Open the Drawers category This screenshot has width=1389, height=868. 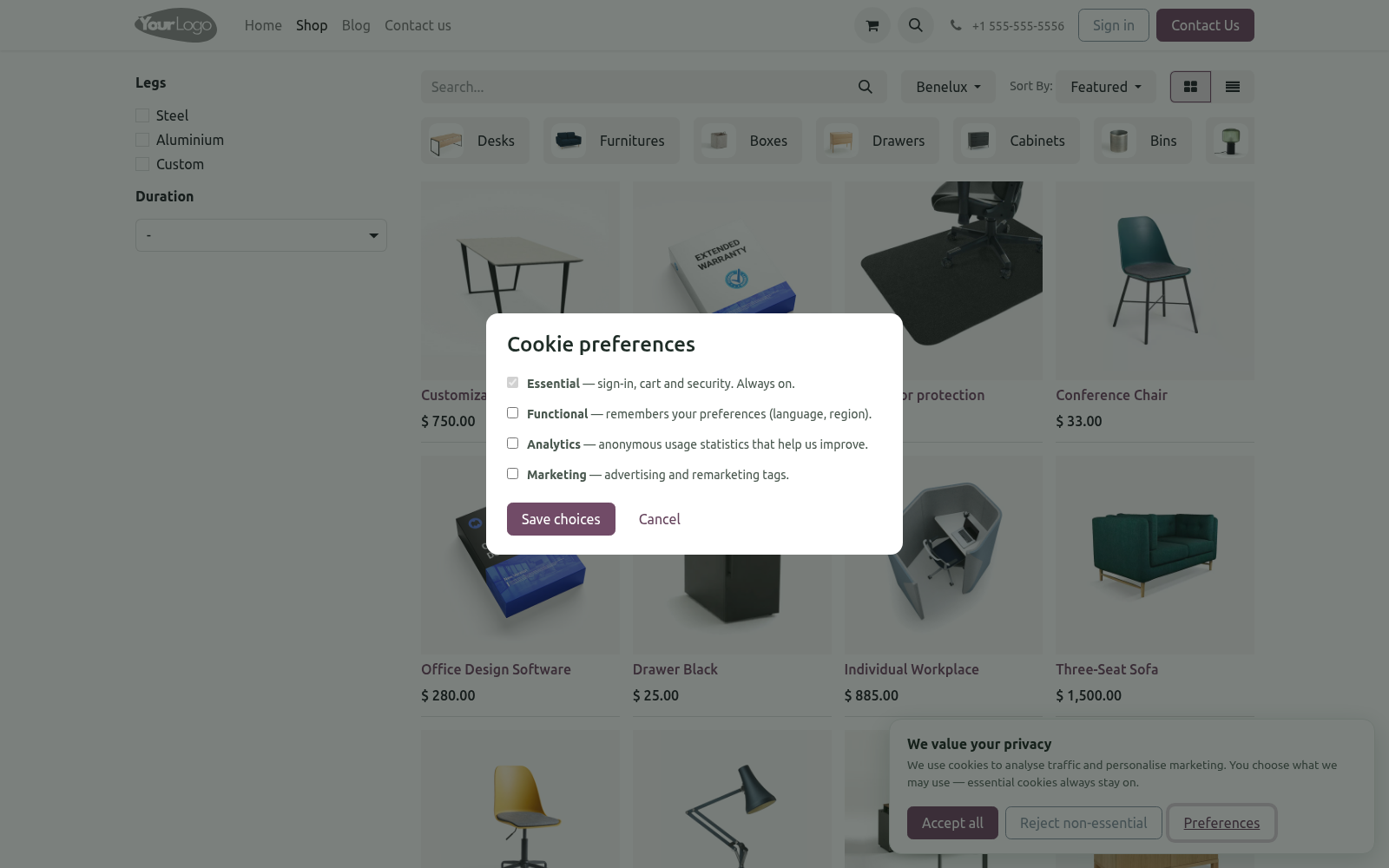pos(878,141)
